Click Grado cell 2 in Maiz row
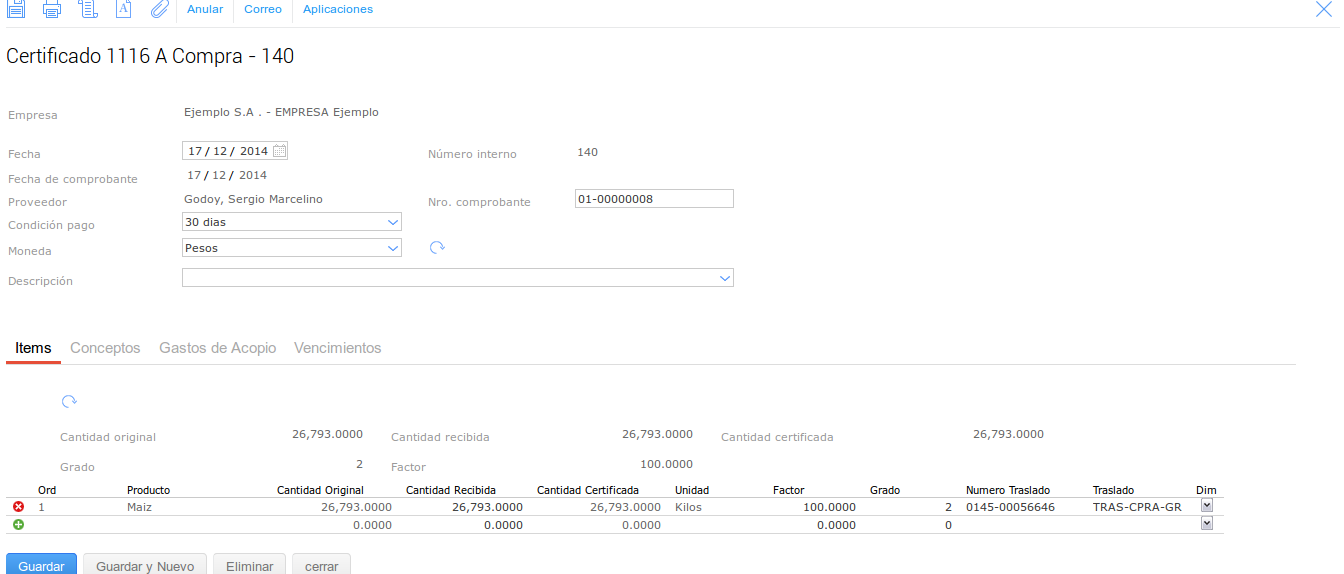 point(948,507)
